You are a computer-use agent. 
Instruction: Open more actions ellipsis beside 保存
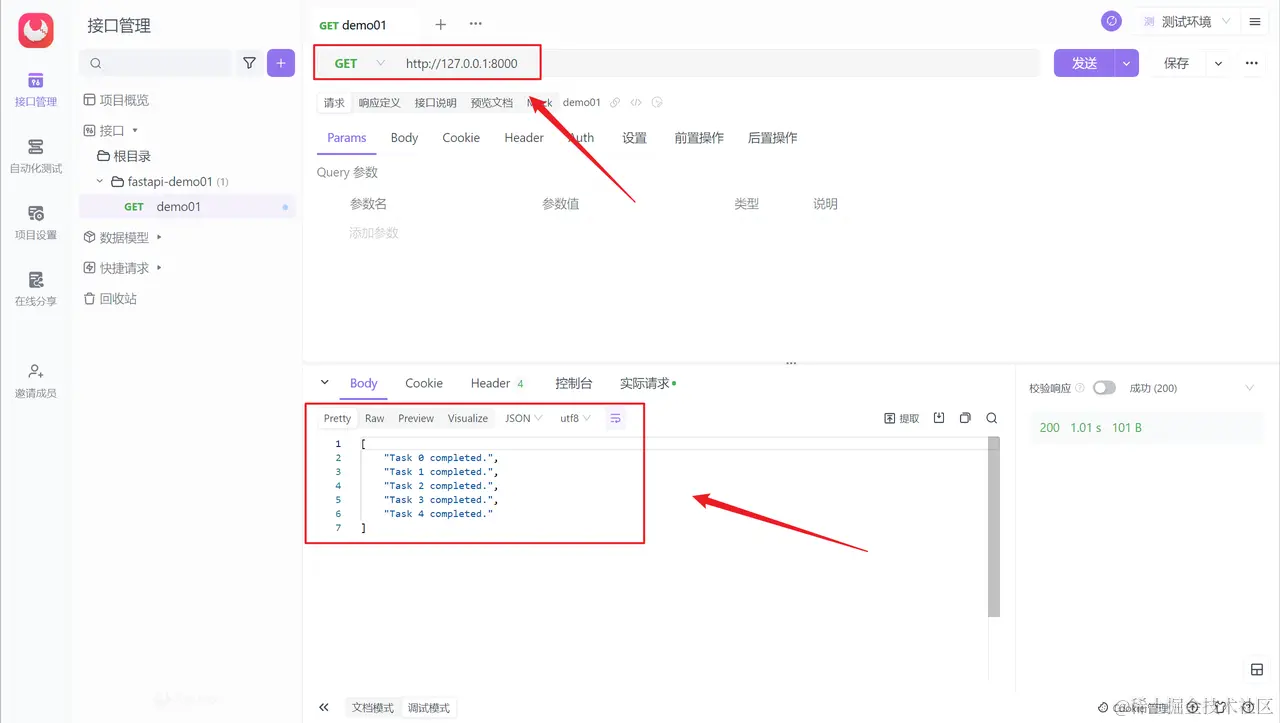click(x=1251, y=63)
